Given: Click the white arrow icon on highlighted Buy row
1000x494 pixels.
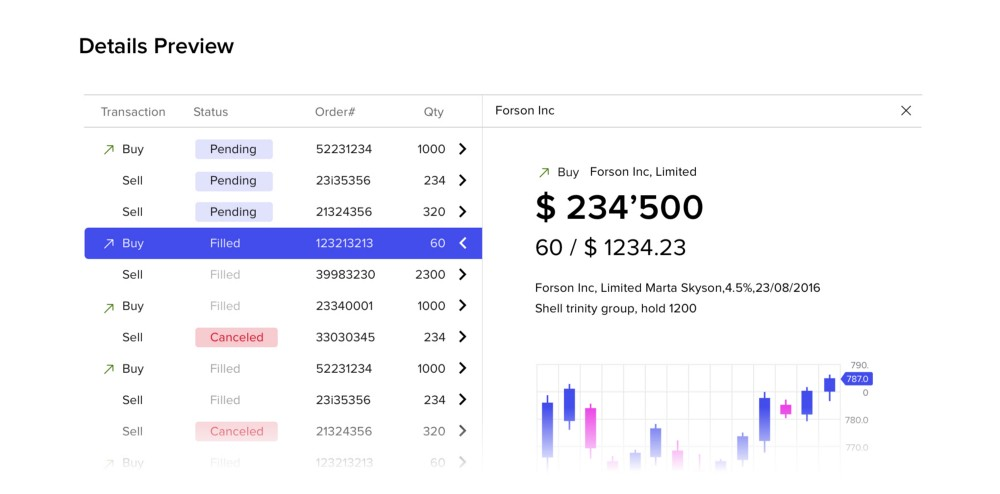Looking at the screenshot, I should click(108, 243).
